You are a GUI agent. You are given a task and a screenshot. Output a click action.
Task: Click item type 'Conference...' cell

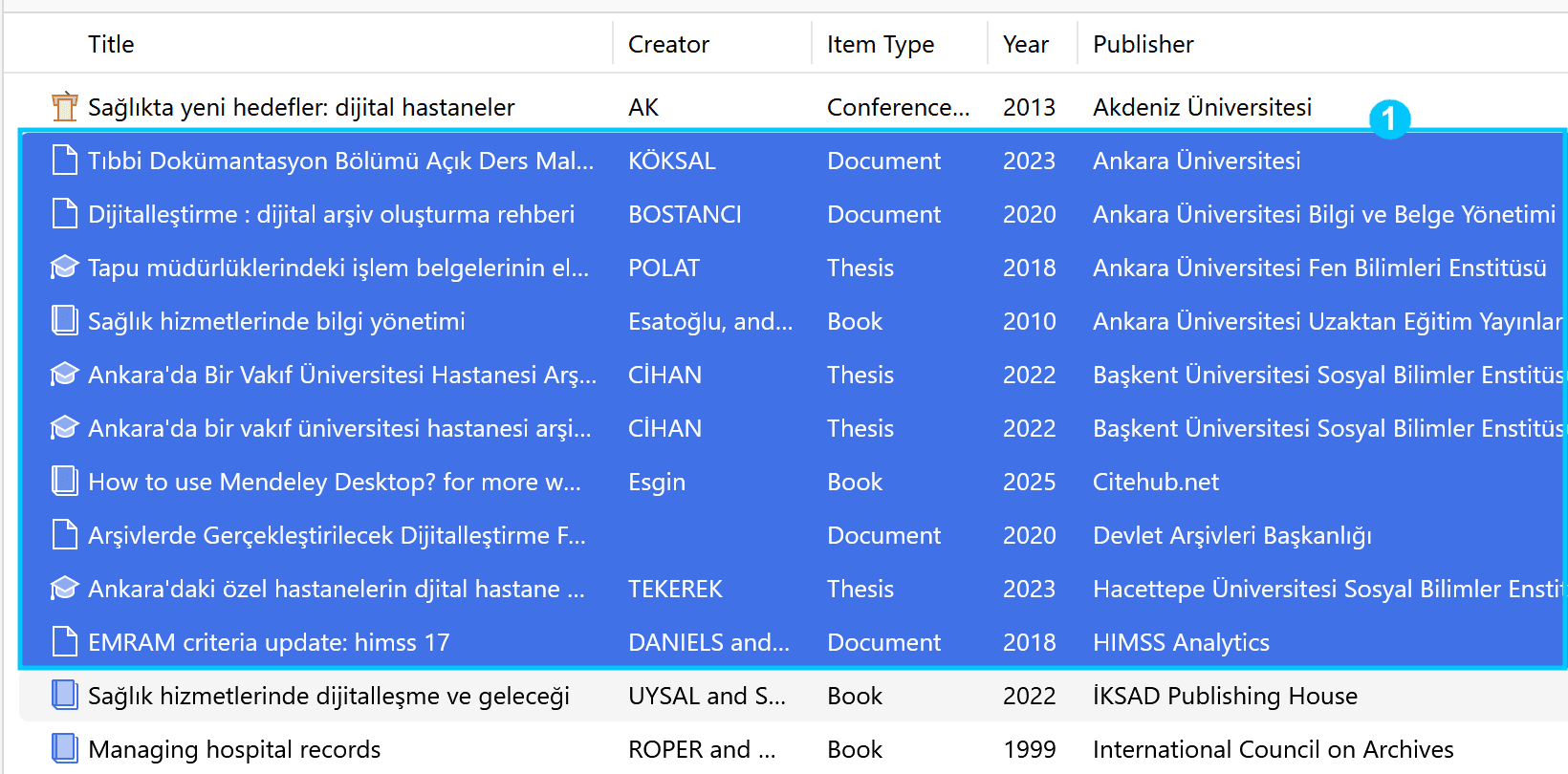click(898, 107)
